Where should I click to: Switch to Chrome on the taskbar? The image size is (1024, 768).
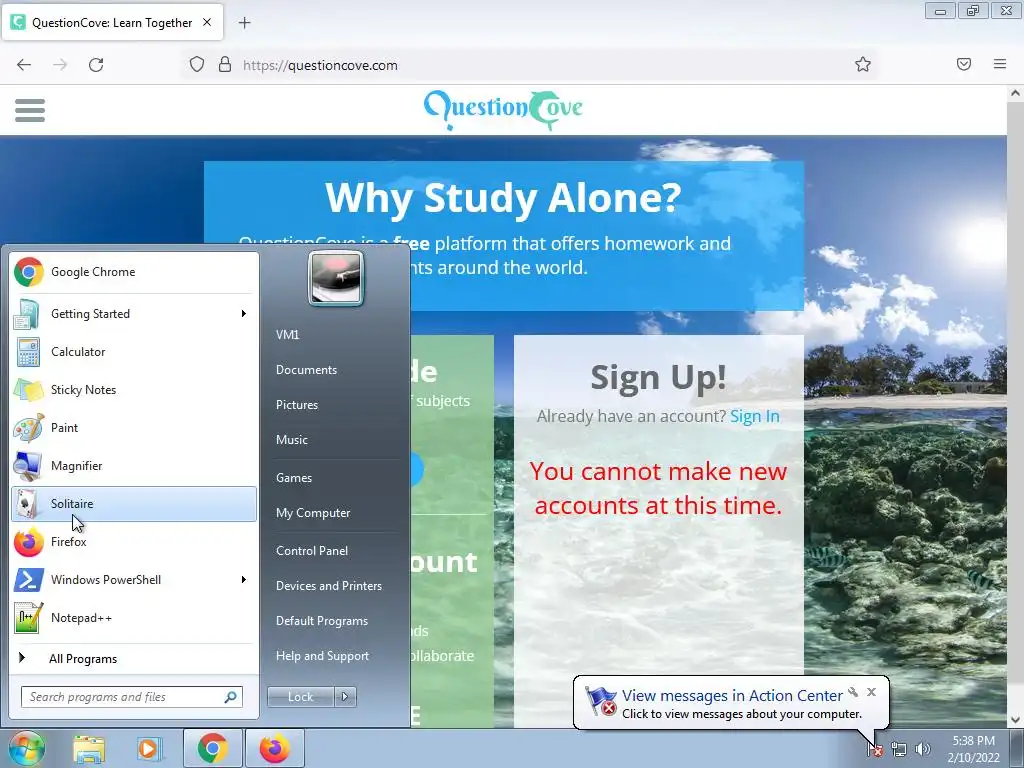click(x=213, y=748)
